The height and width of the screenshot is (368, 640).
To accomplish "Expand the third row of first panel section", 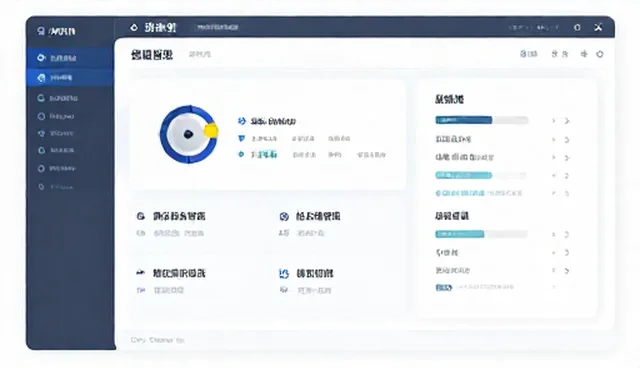I will point(567,157).
